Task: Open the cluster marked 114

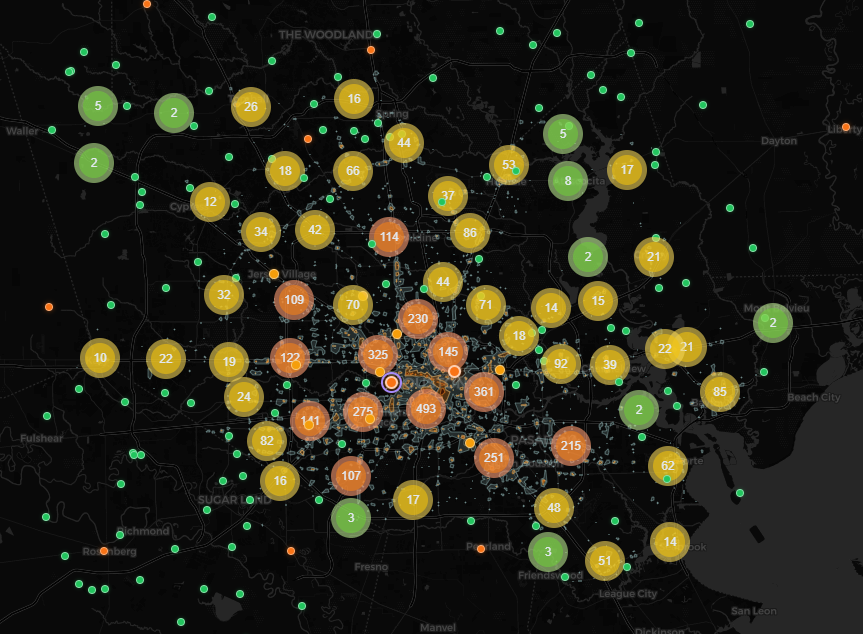Action: 389,237
